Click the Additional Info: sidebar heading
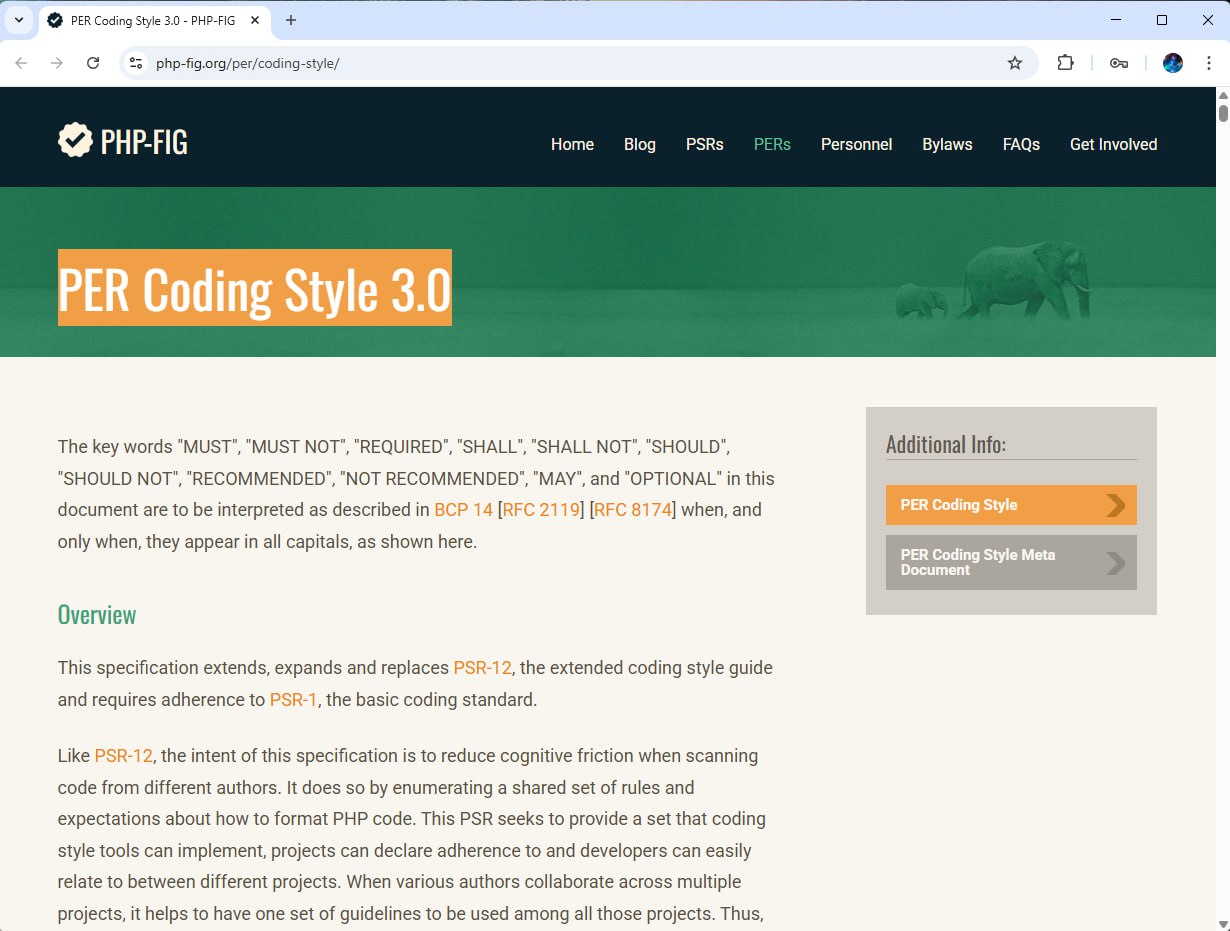The width and height of the screenshot is (1230, 931). tap(946, 444)
